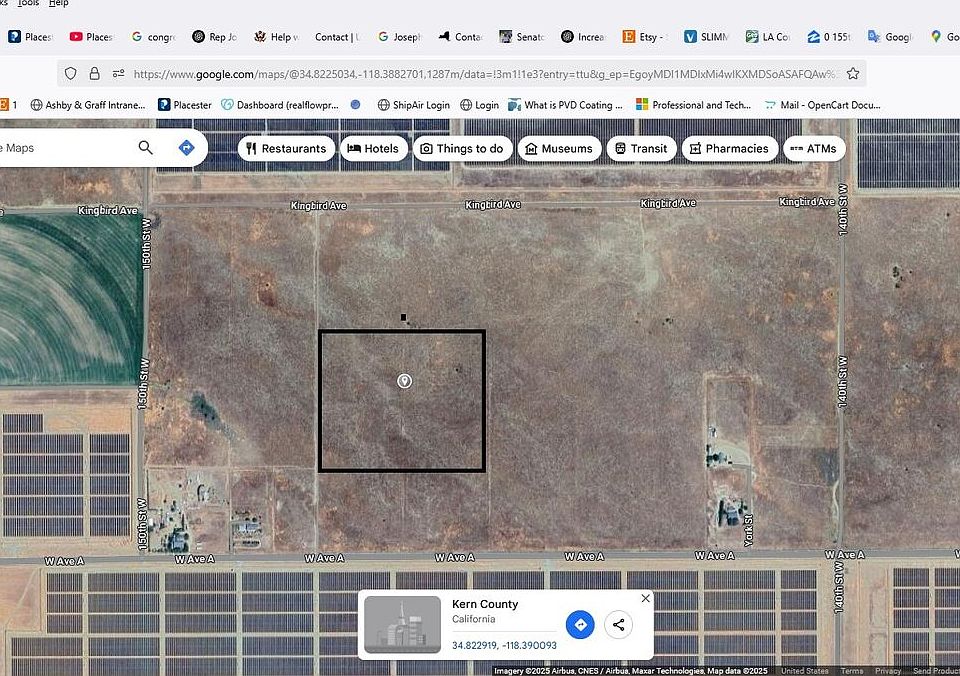Click the Privacy link in map footer
Screen dimensions: 960x676
tap(888, 671)
